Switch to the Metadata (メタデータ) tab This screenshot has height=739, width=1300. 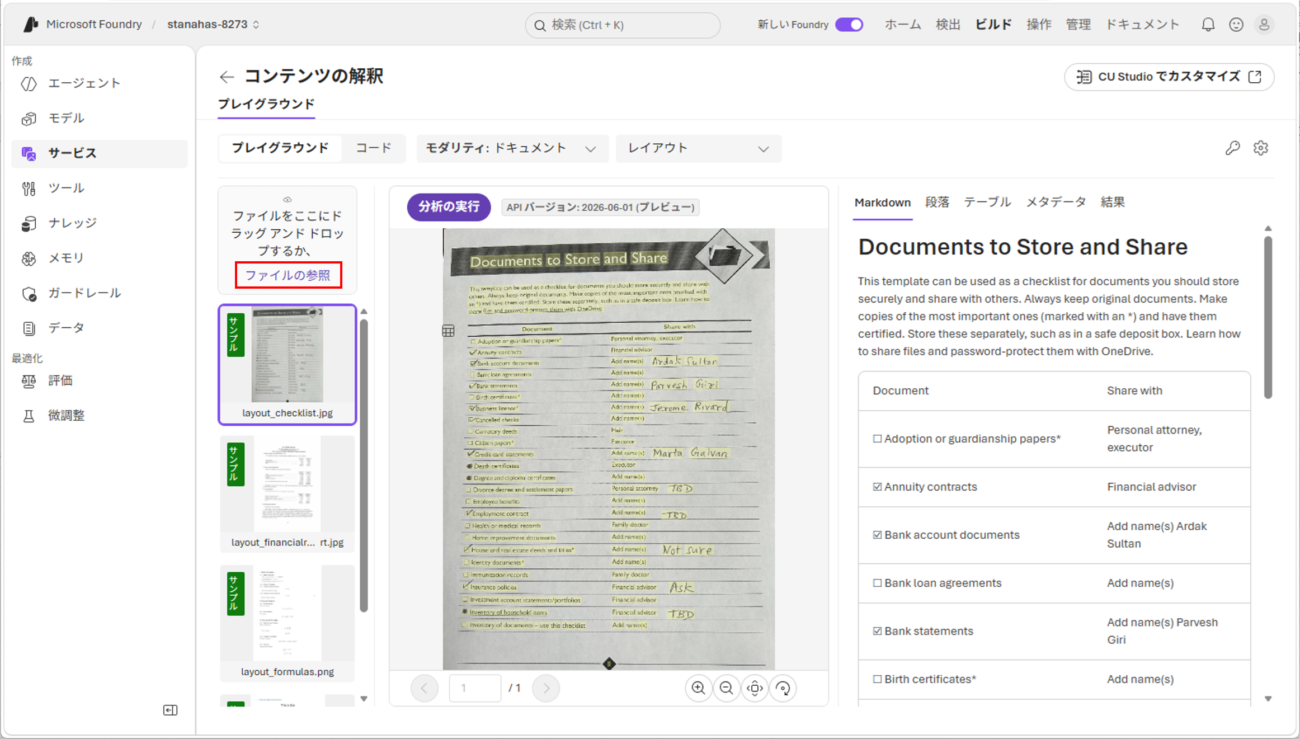point(1056,202)
